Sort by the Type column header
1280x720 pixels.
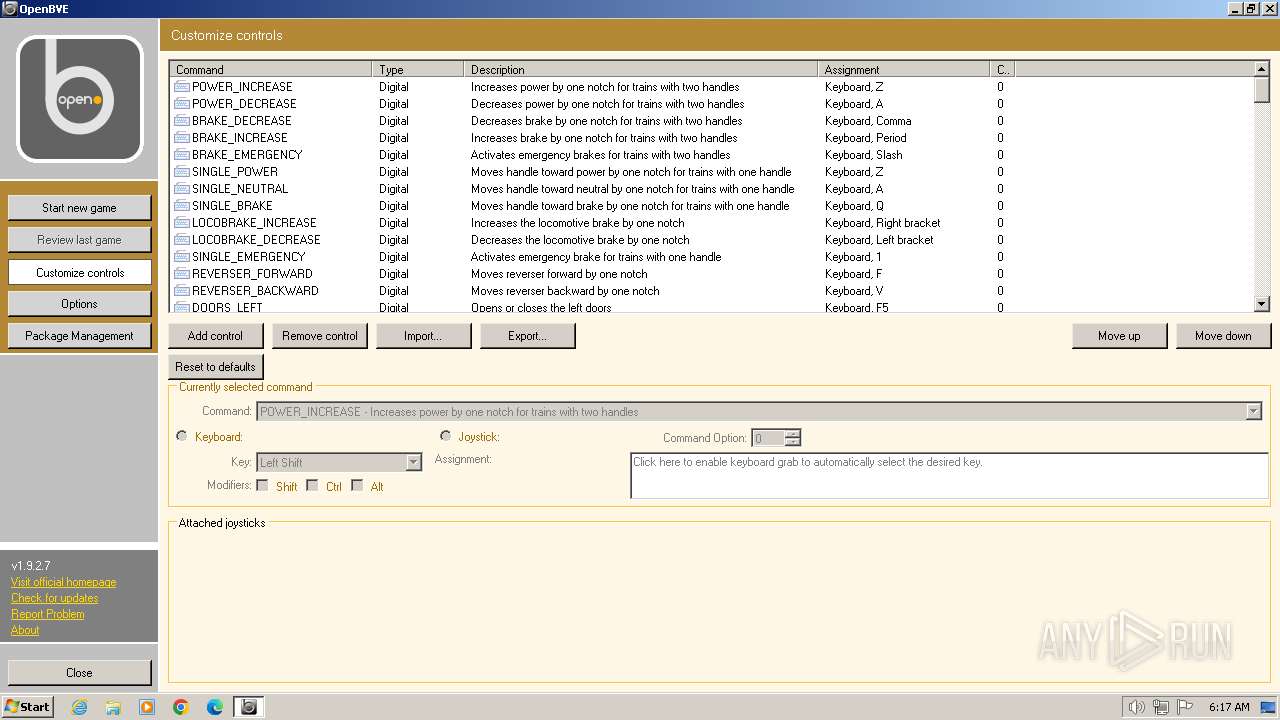click(x=418, y=70)
